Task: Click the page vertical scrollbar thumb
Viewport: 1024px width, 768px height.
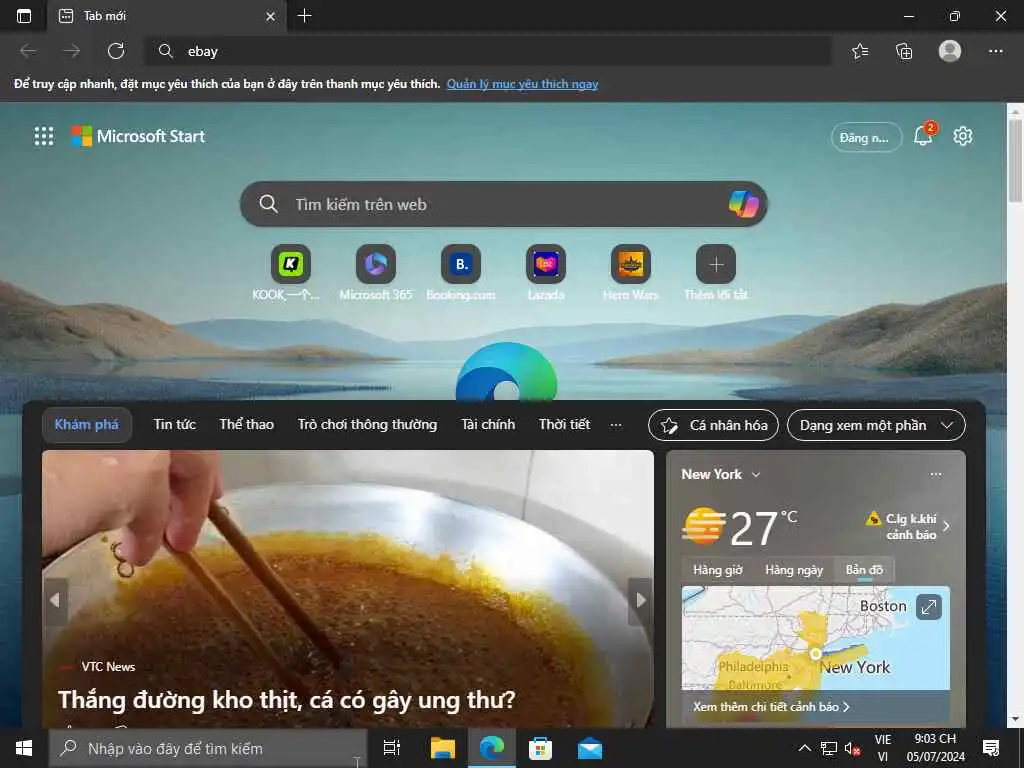Action: (1015, 160)
